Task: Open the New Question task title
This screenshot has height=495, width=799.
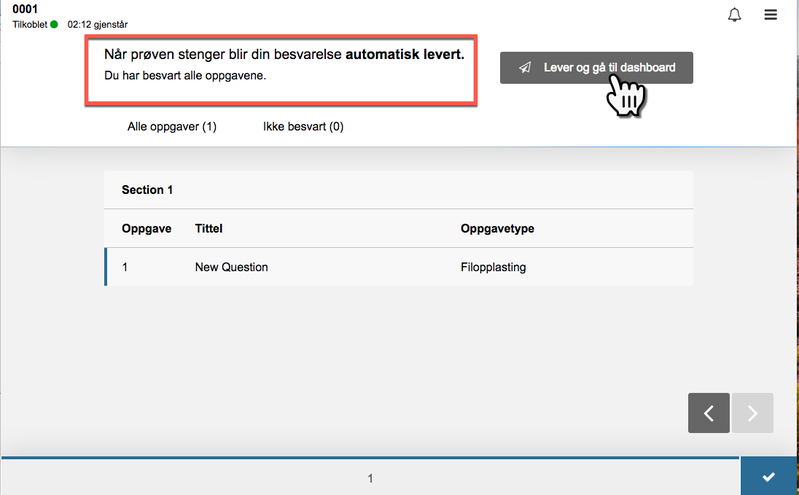Action: (x=231, y=267)
